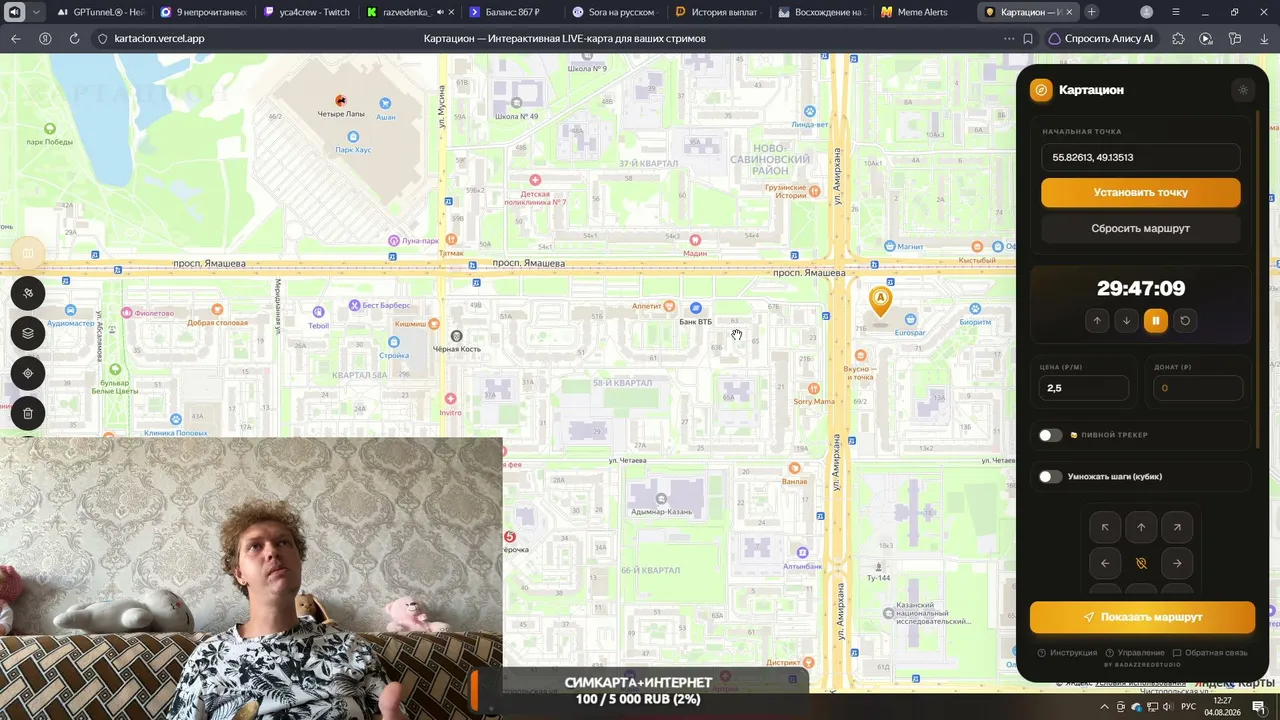The width and height of the screenshot is (1280, 720).
Task: Click the Четыре Лапы place on map
Action: tap(341, 106)
